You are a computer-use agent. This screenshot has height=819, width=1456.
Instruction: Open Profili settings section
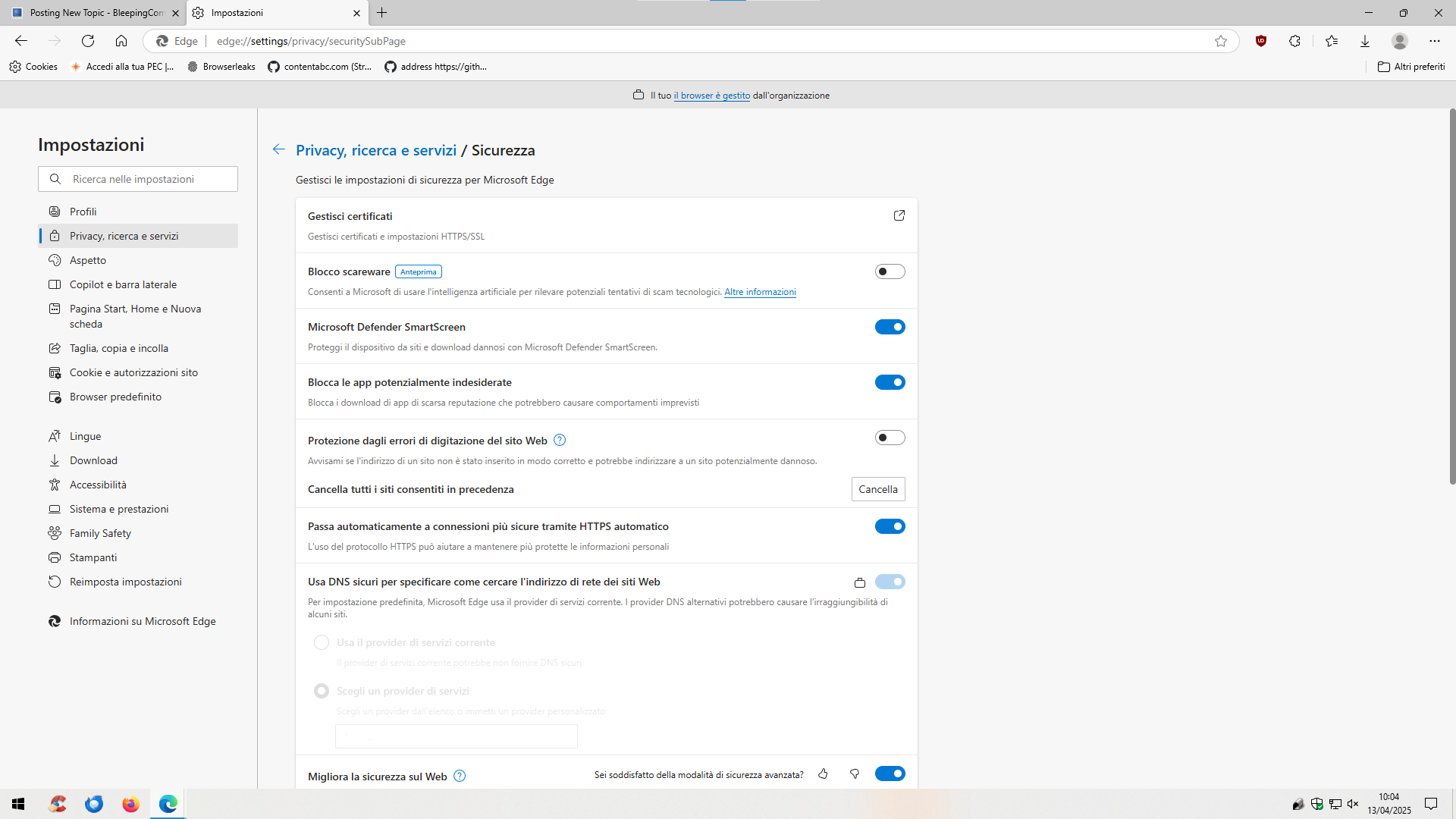tap(138, 212)
